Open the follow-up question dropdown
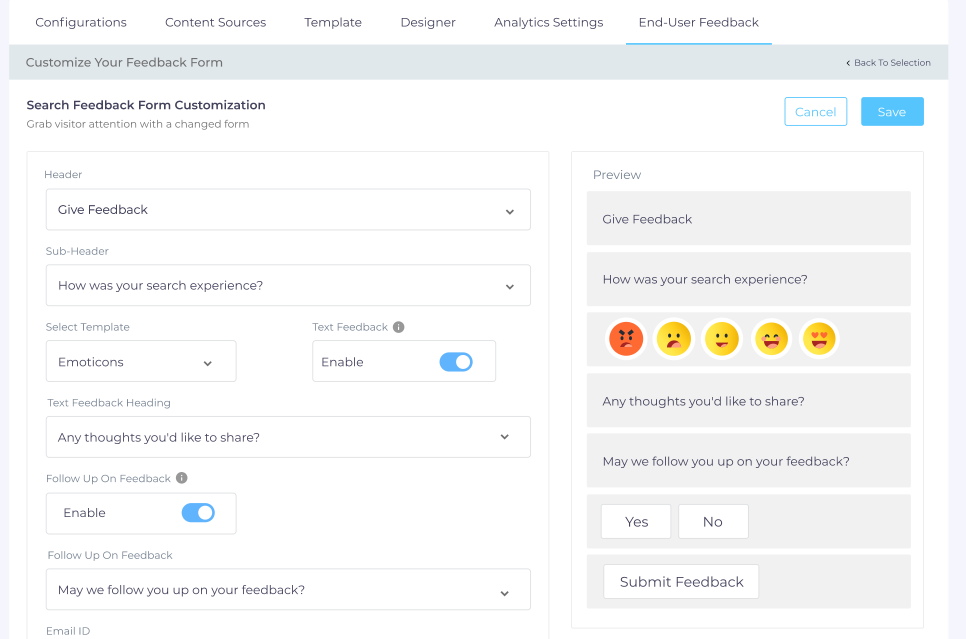The height and width of the screenshot is (639, 966). [288, 590]
